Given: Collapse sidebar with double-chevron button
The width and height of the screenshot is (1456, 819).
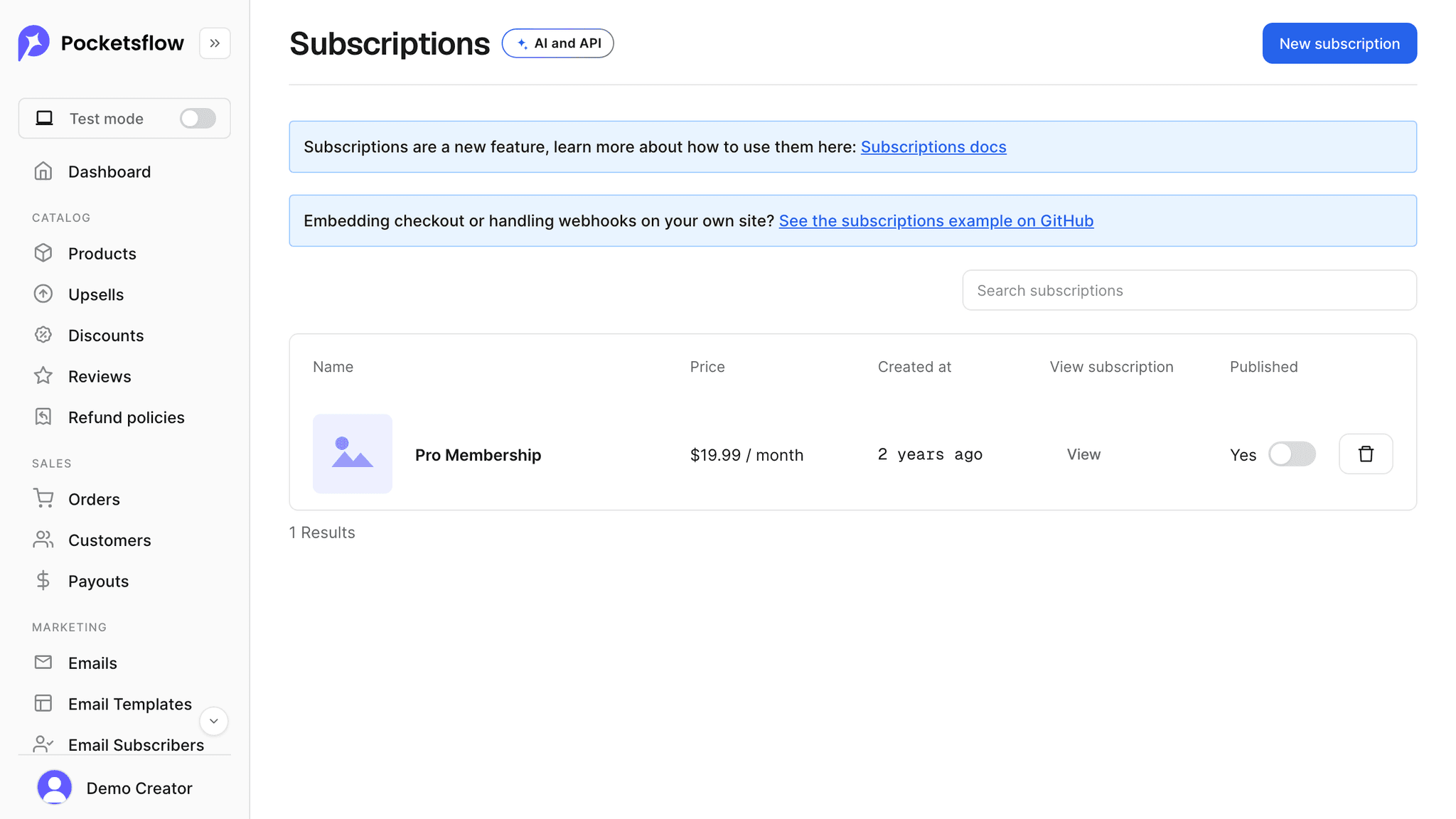Looking at the screenshot, I should pyautogui.click(x=215, y=43).
